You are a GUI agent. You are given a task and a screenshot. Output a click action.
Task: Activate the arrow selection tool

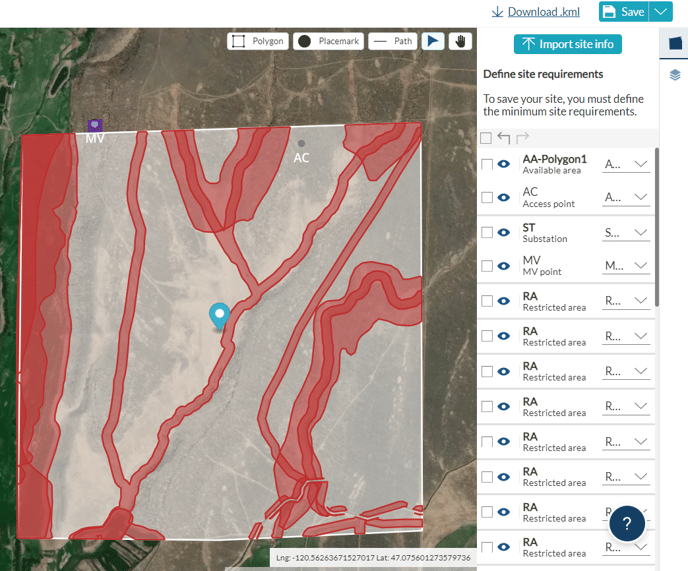[x=432, y=41]
